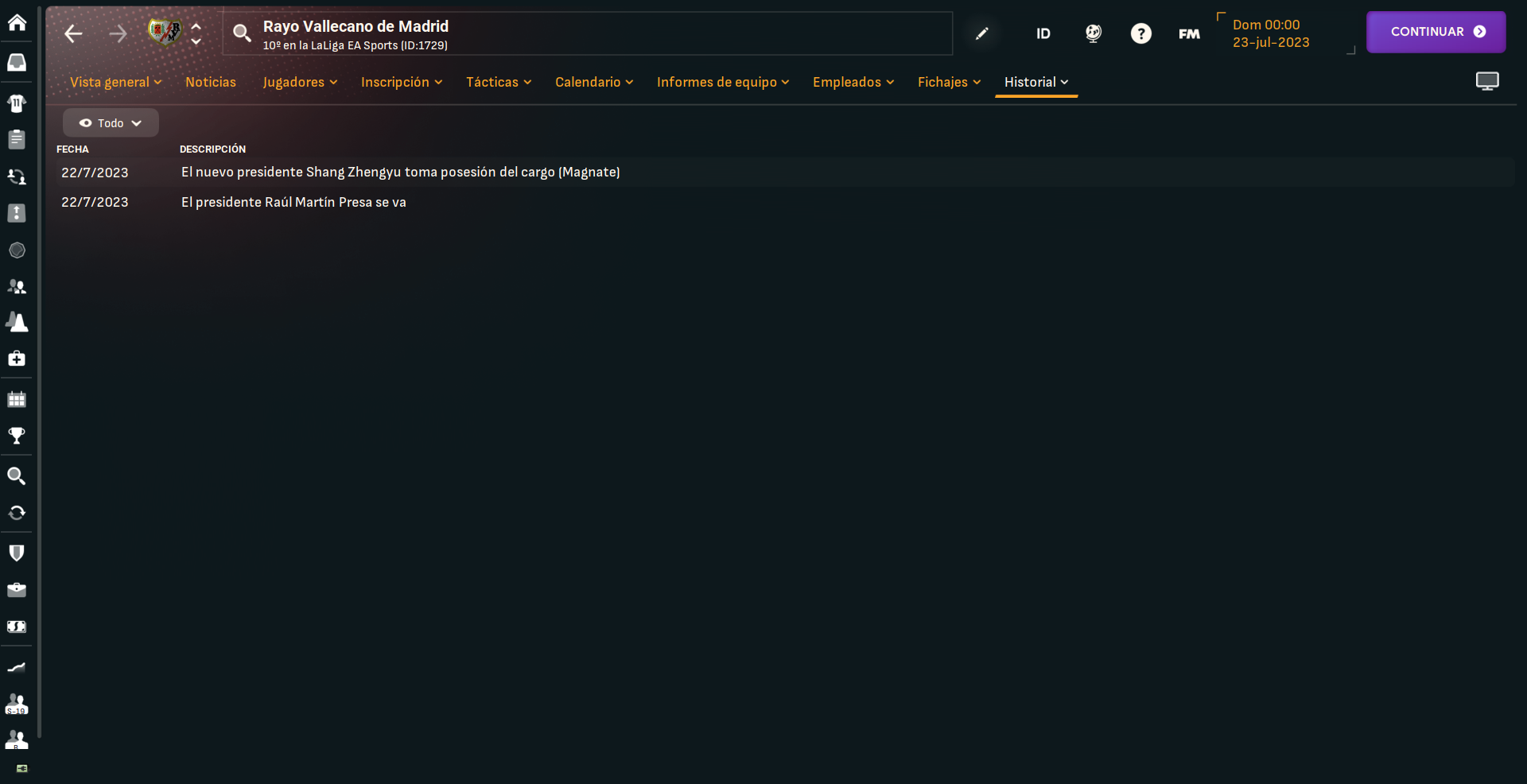Click the CONTINUAR button
The image size is (1527, 784).
click(x=1436, y=32)
